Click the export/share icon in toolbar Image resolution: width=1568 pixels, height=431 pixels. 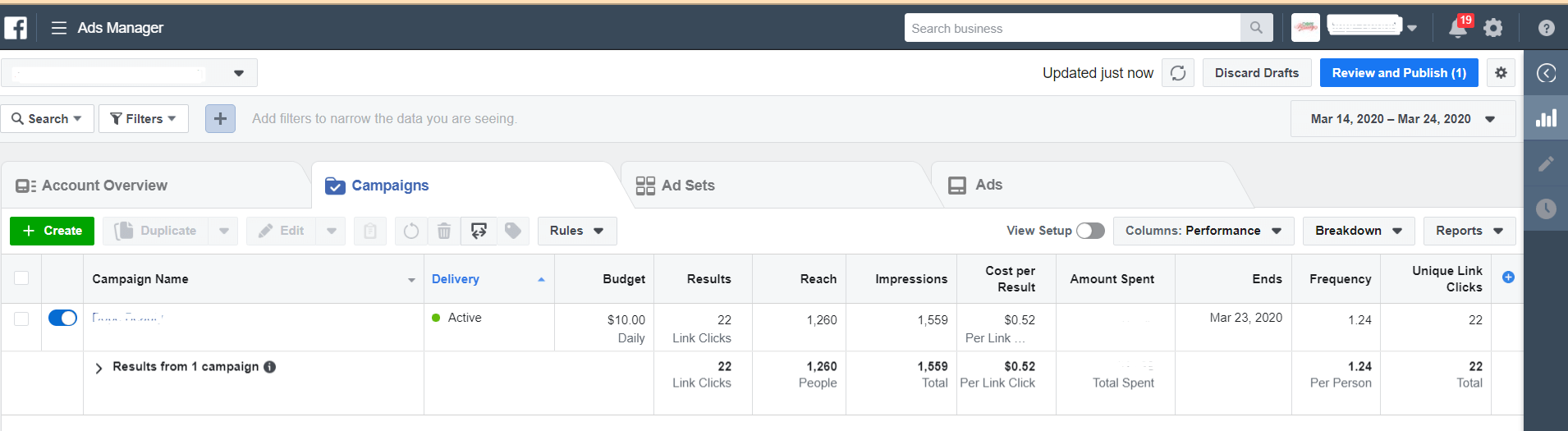click(x=479, y=231)
